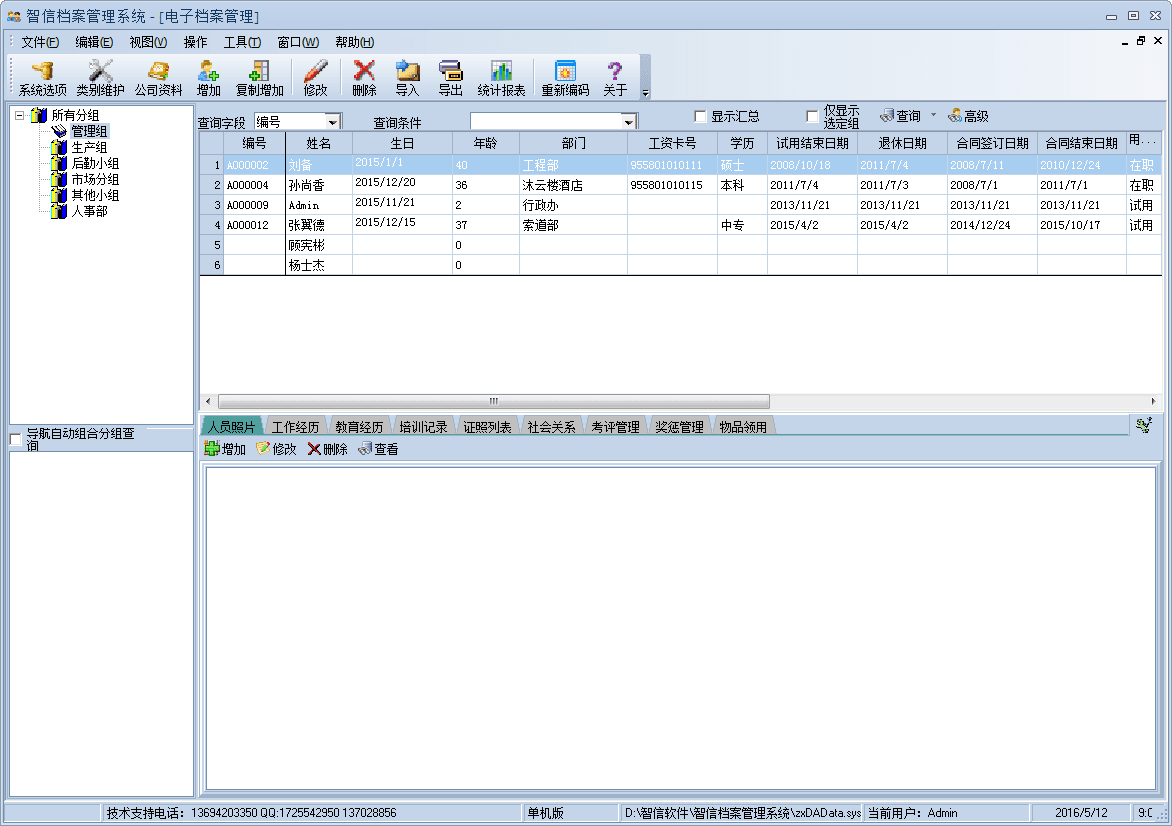Click the 类别维护 category maintenance icon
1172x826 pixels.
(x=100, y=77)
